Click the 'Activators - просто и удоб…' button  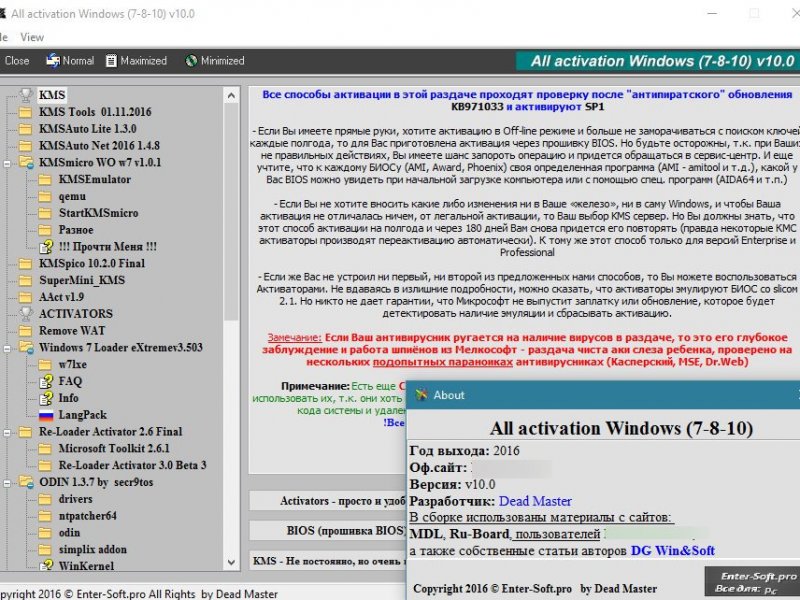point(328,501)
